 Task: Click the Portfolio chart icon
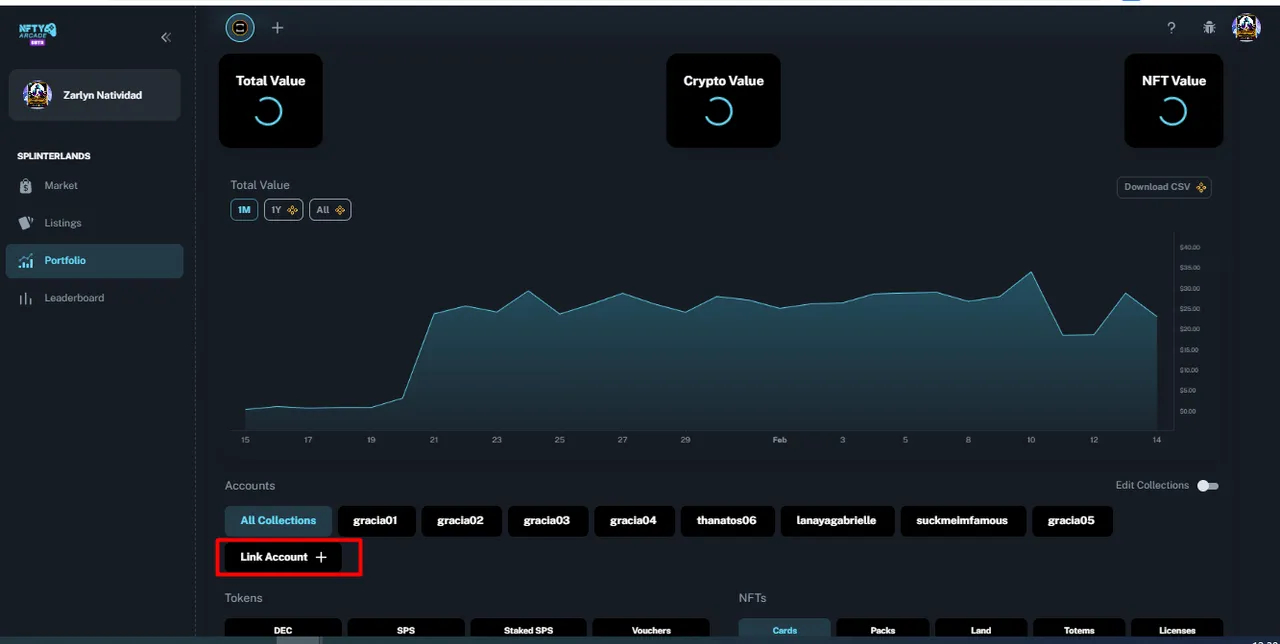pyautogui.click(x=26, y=261)
